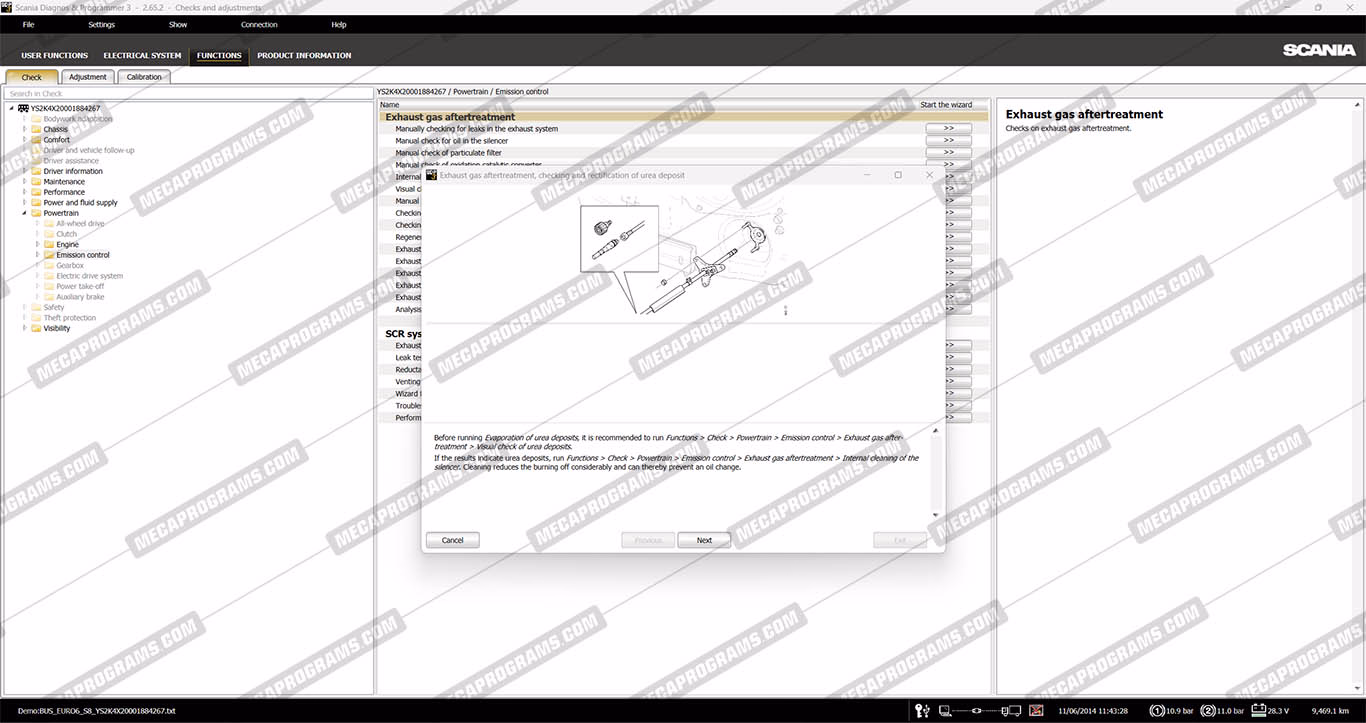The height and width of the screenshot is (723, 1366).
Task: Expand the Engine tree node
Action: pyautogui.click(x=38, y=244)
